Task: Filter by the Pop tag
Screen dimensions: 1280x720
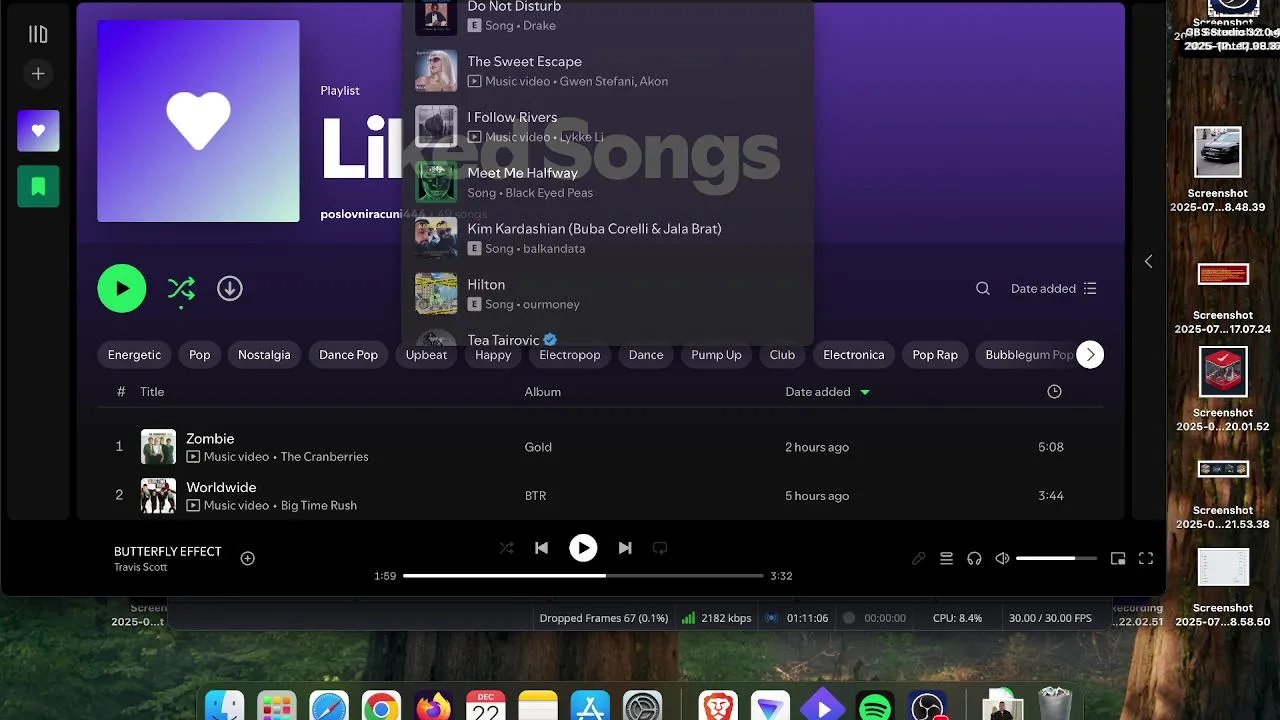Action: (x=200, y=355)
